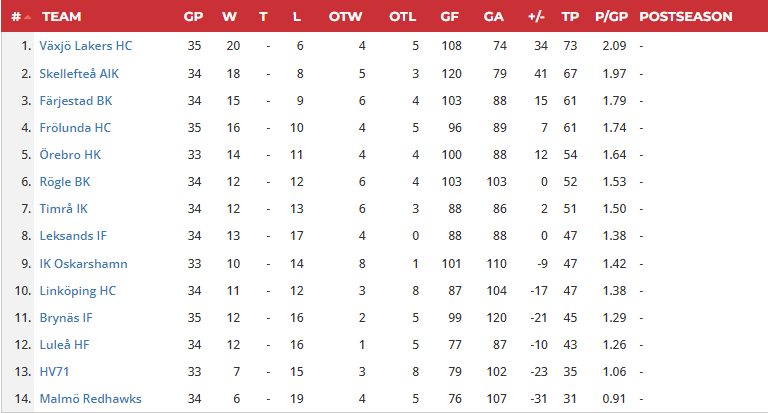Open the Brynäs IF team link
This screenshot has height=413, width=768.
pos(66,317)
